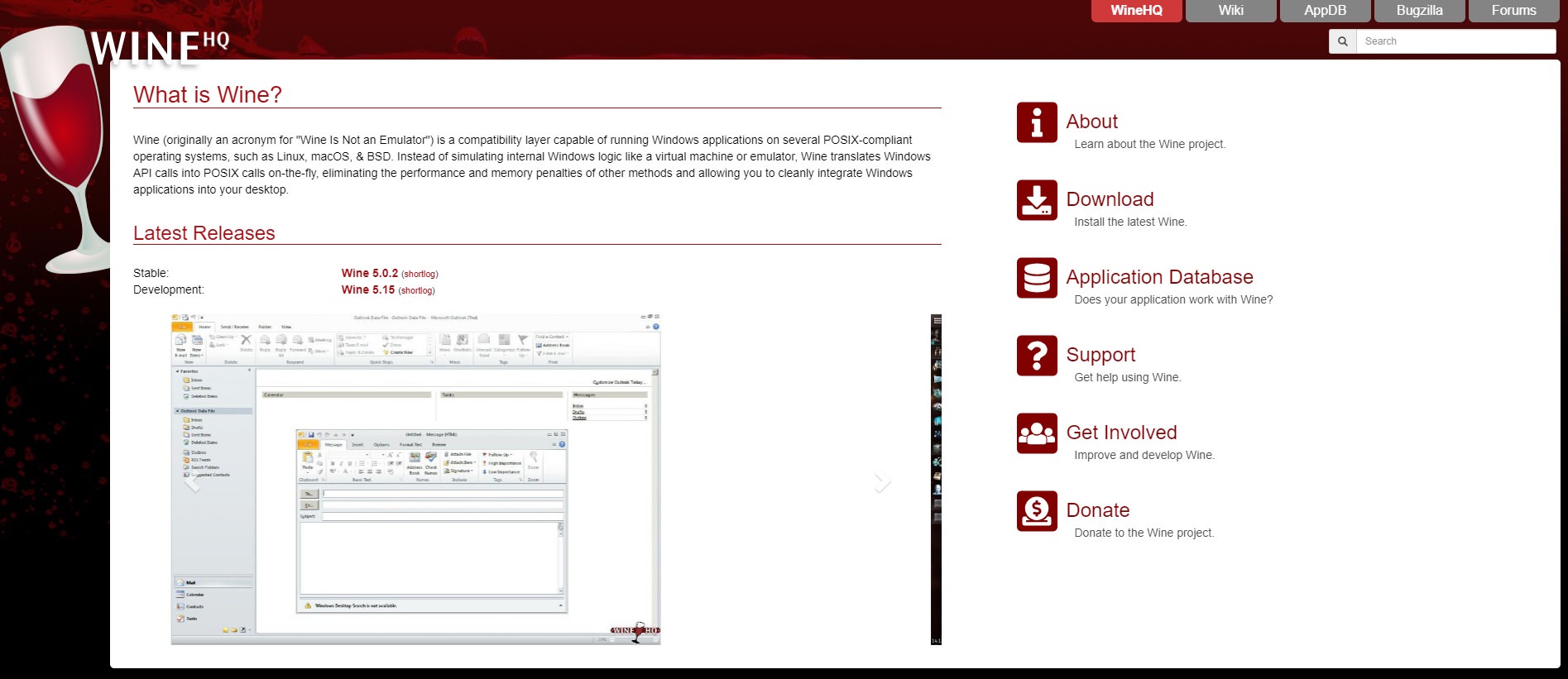This screenshot has width=1568, height=679.
Task: Click the Support question mark icon
Action: [x=1036, y=356]
